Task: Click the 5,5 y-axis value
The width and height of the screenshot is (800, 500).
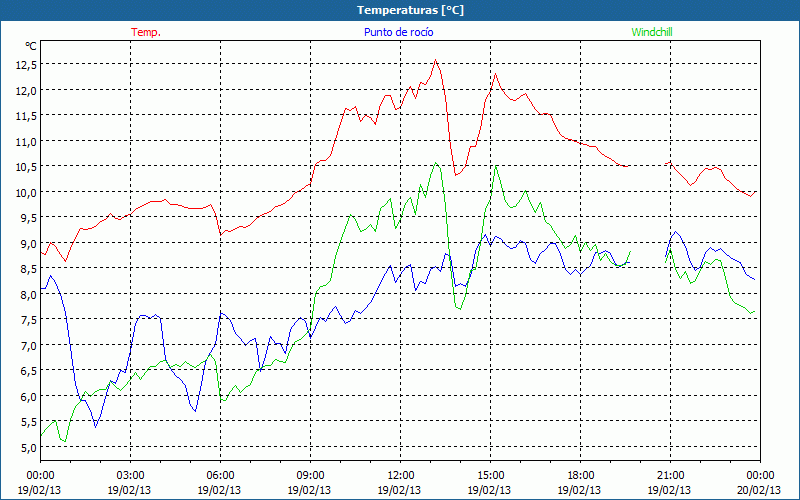Action: coord(29,422)
